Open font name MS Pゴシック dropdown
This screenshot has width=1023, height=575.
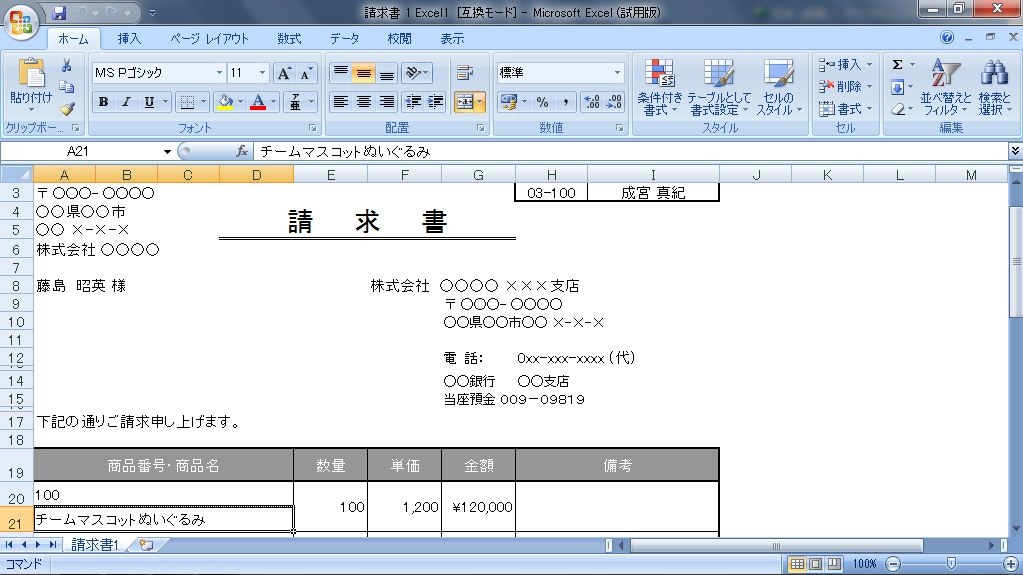[219, 72]
